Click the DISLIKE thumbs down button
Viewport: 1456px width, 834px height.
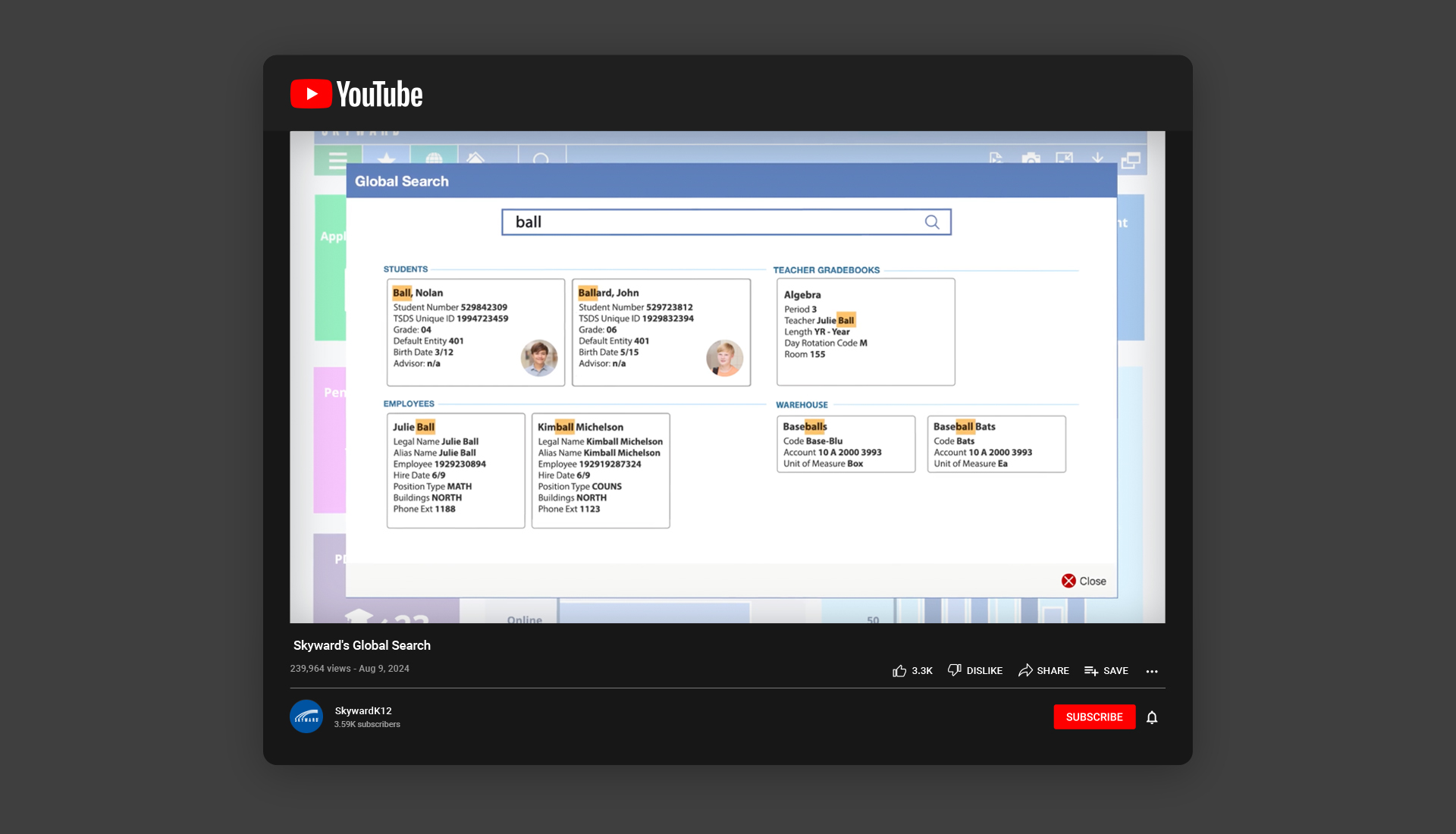975,671
